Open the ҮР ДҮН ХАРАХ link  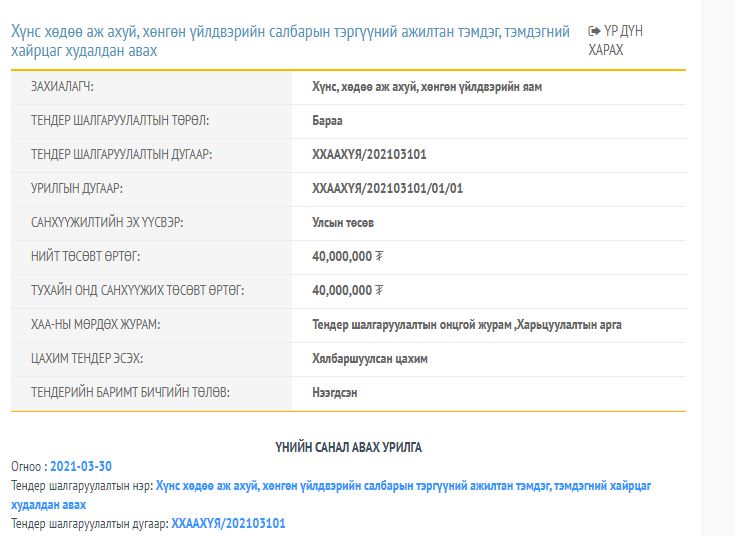616,40
